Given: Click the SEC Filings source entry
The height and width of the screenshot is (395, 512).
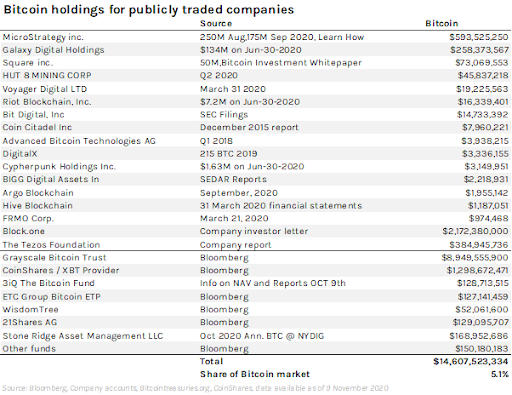Looking at the screenshot, I should 224,115.
